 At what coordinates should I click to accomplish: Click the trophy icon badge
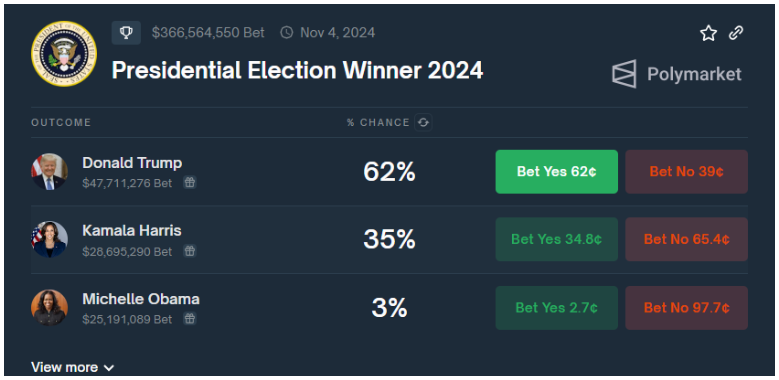[x=126, y=33]
